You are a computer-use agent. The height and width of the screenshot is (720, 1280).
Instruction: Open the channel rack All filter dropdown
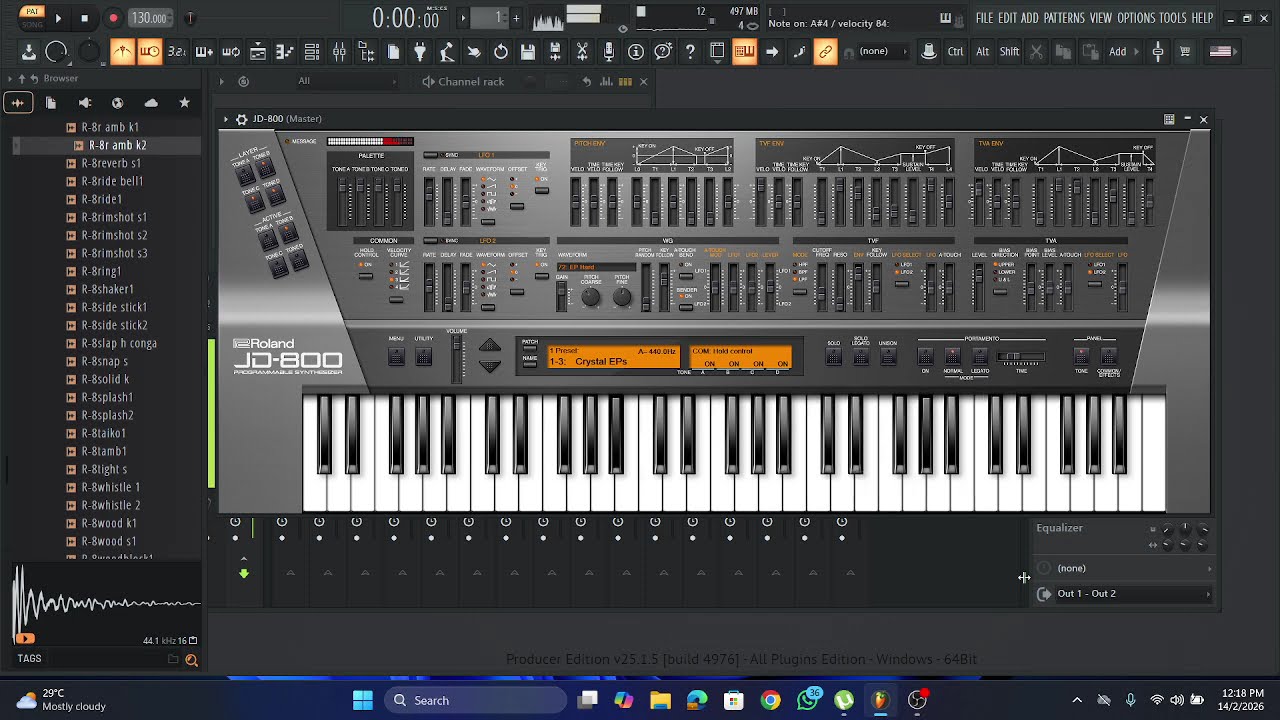346,81
